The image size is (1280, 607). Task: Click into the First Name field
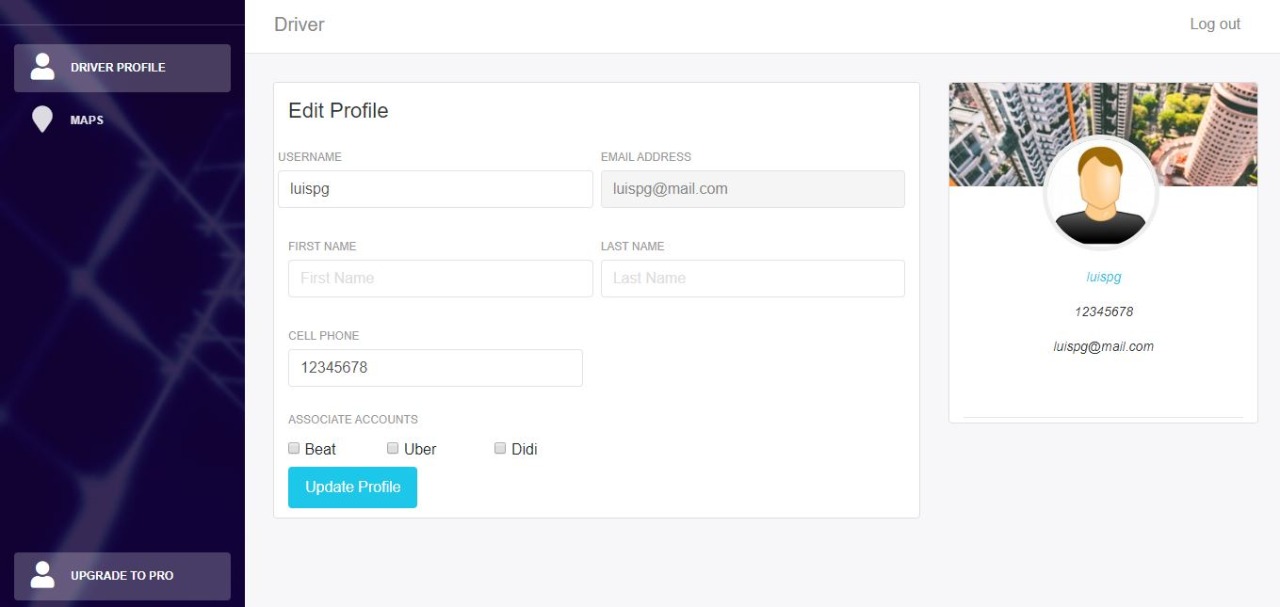[x=440, y=278]
